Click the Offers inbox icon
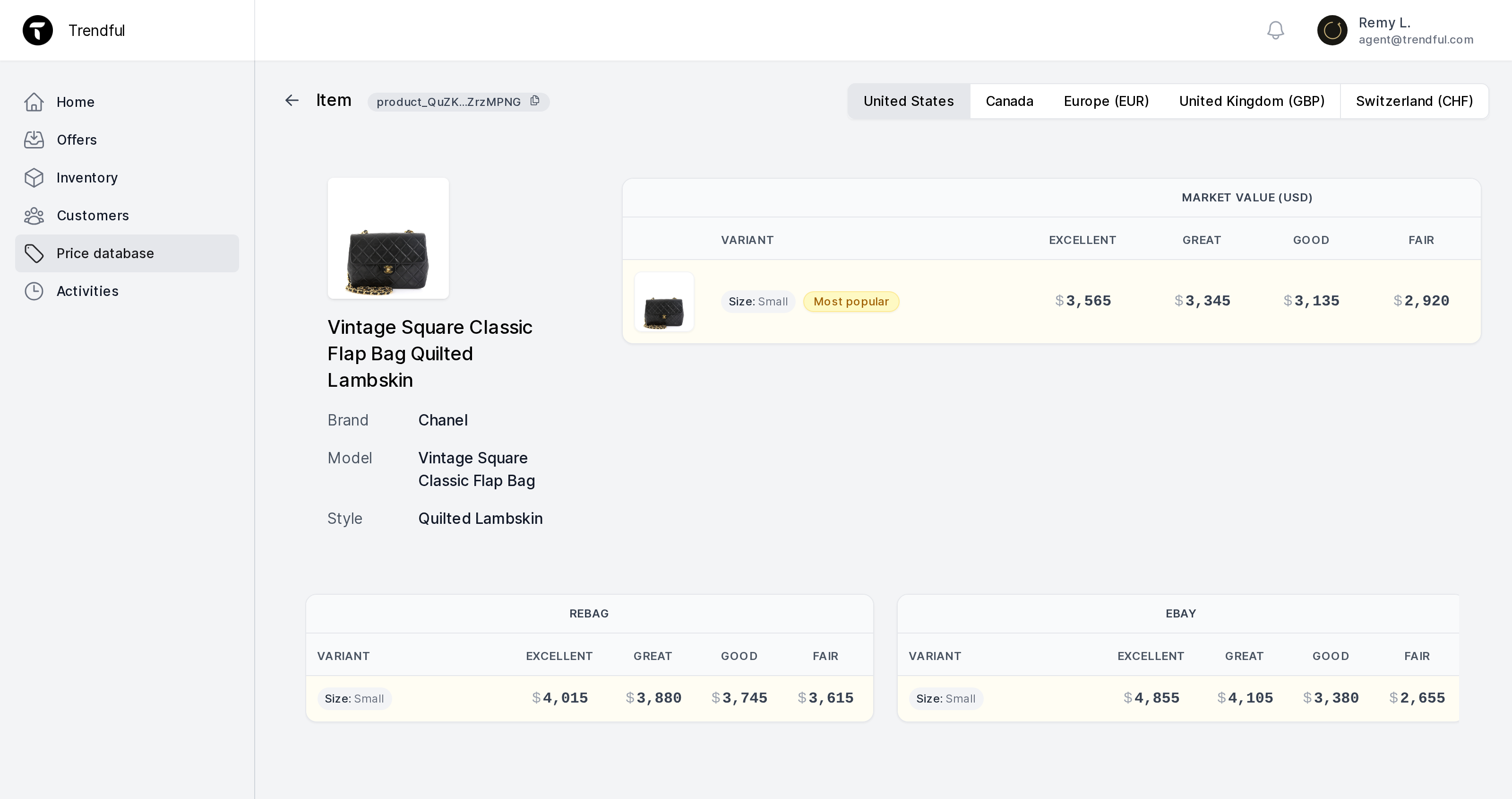Screen dimensions: 1512x799 click(x=34, y=140)
